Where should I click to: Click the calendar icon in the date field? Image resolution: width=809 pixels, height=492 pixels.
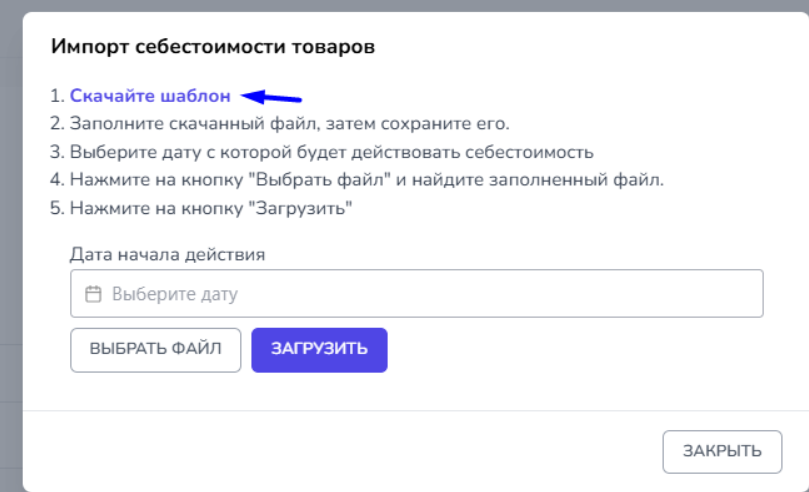[x=94, y=295]
